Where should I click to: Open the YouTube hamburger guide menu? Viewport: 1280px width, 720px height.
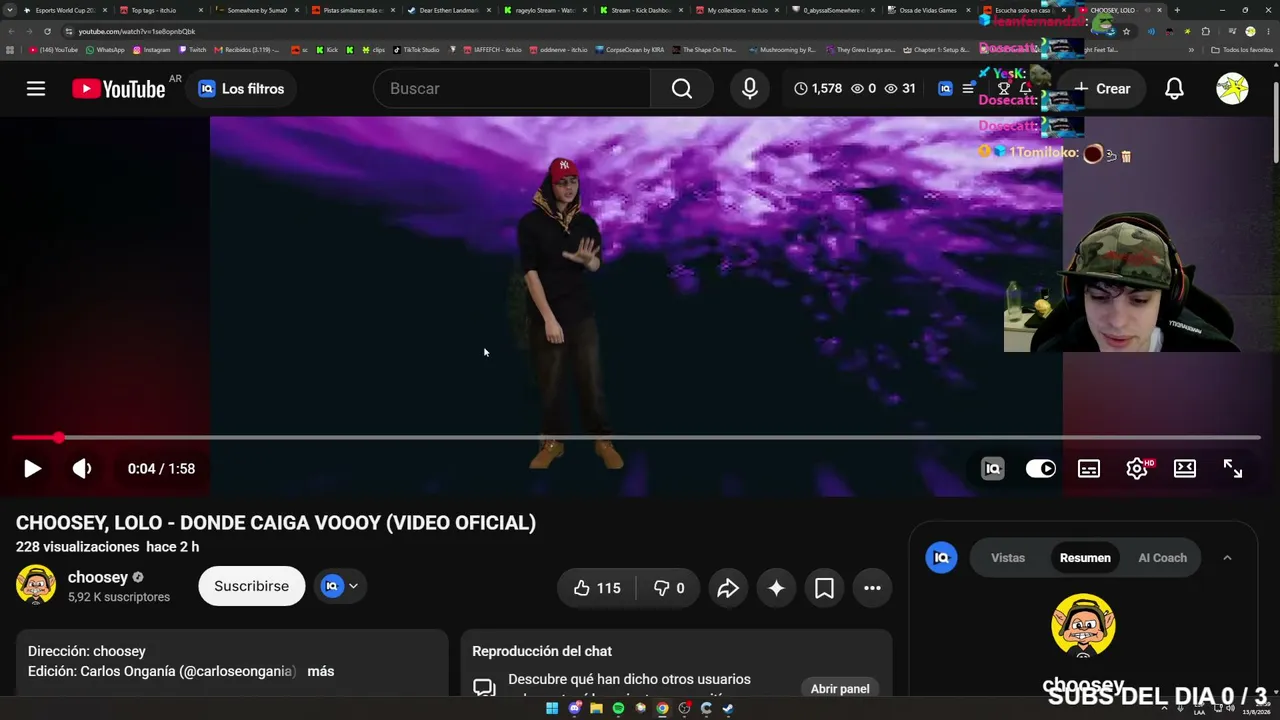(x=36, y=89)
